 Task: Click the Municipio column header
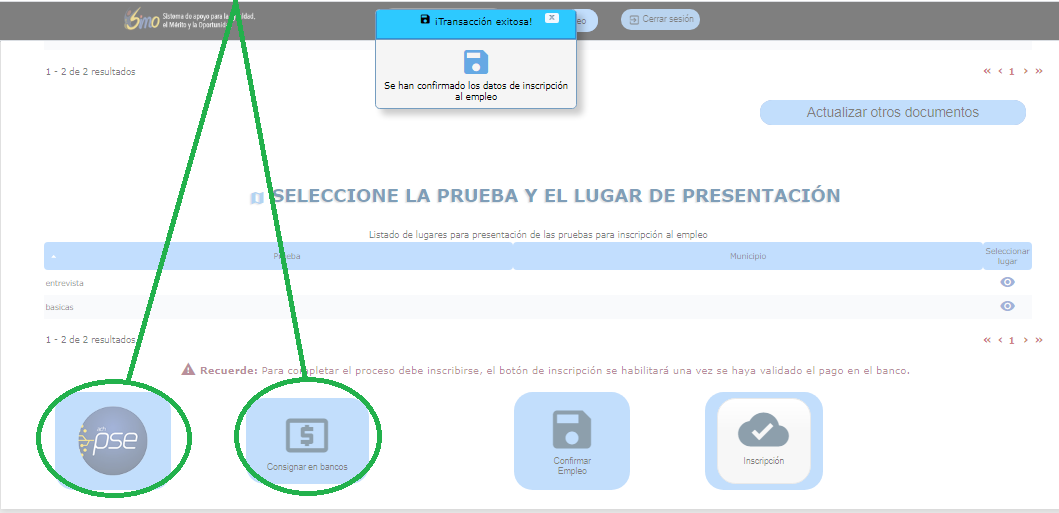tap(747, 256)
